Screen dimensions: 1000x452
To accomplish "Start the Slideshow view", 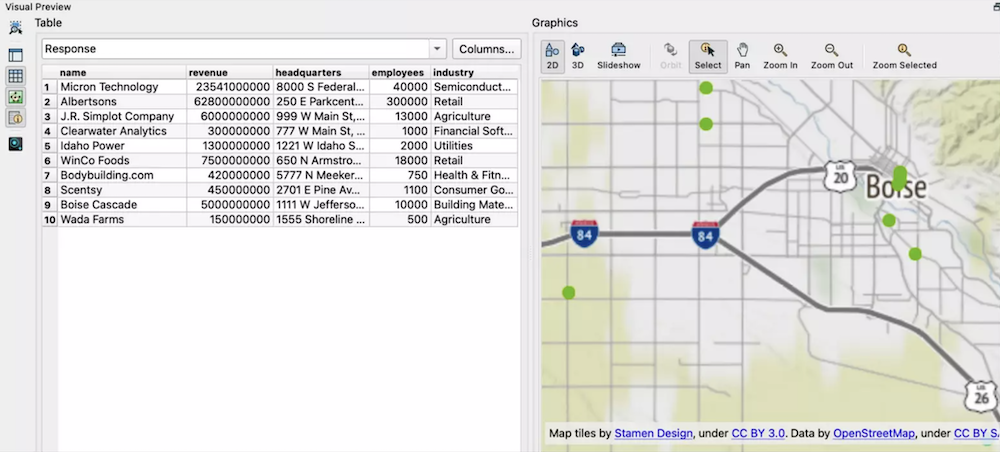I will (x=618, y=55).
